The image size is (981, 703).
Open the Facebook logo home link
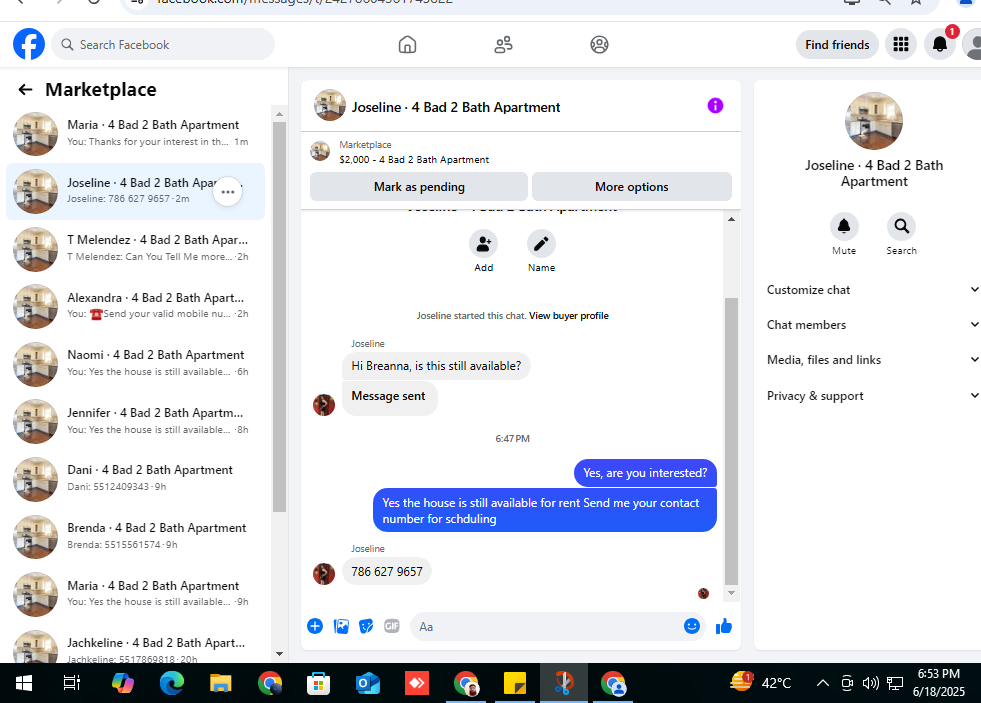coord(29,44)
